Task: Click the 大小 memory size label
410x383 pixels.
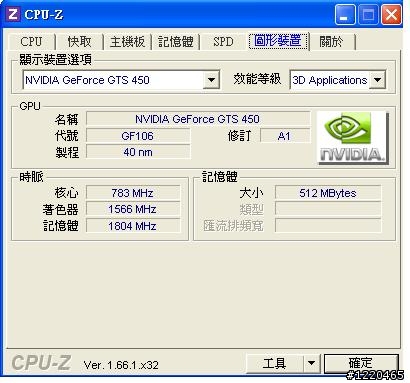Action: (252, 193)
